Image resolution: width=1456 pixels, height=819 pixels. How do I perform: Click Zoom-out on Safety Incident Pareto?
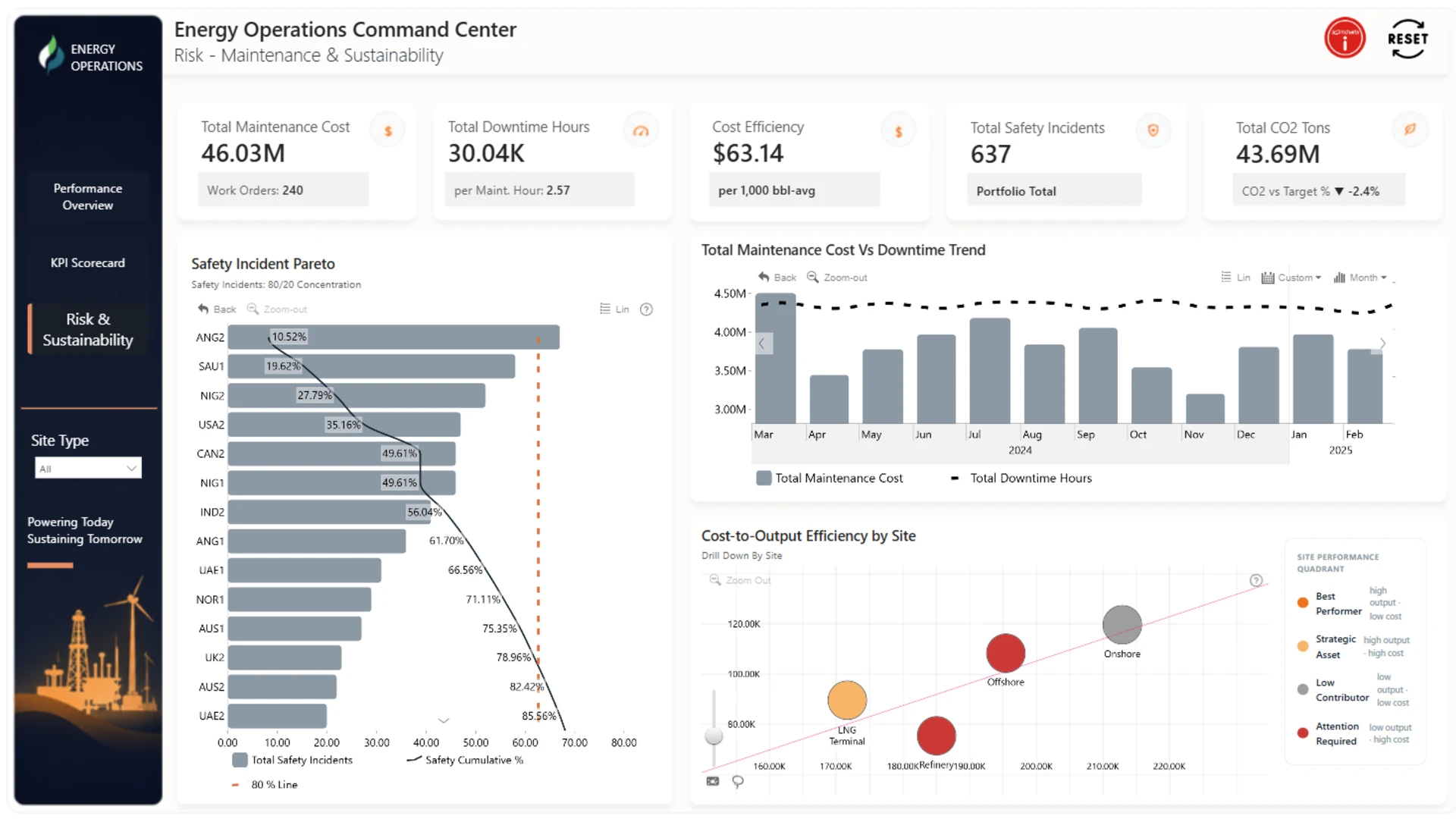coord(277,309)
